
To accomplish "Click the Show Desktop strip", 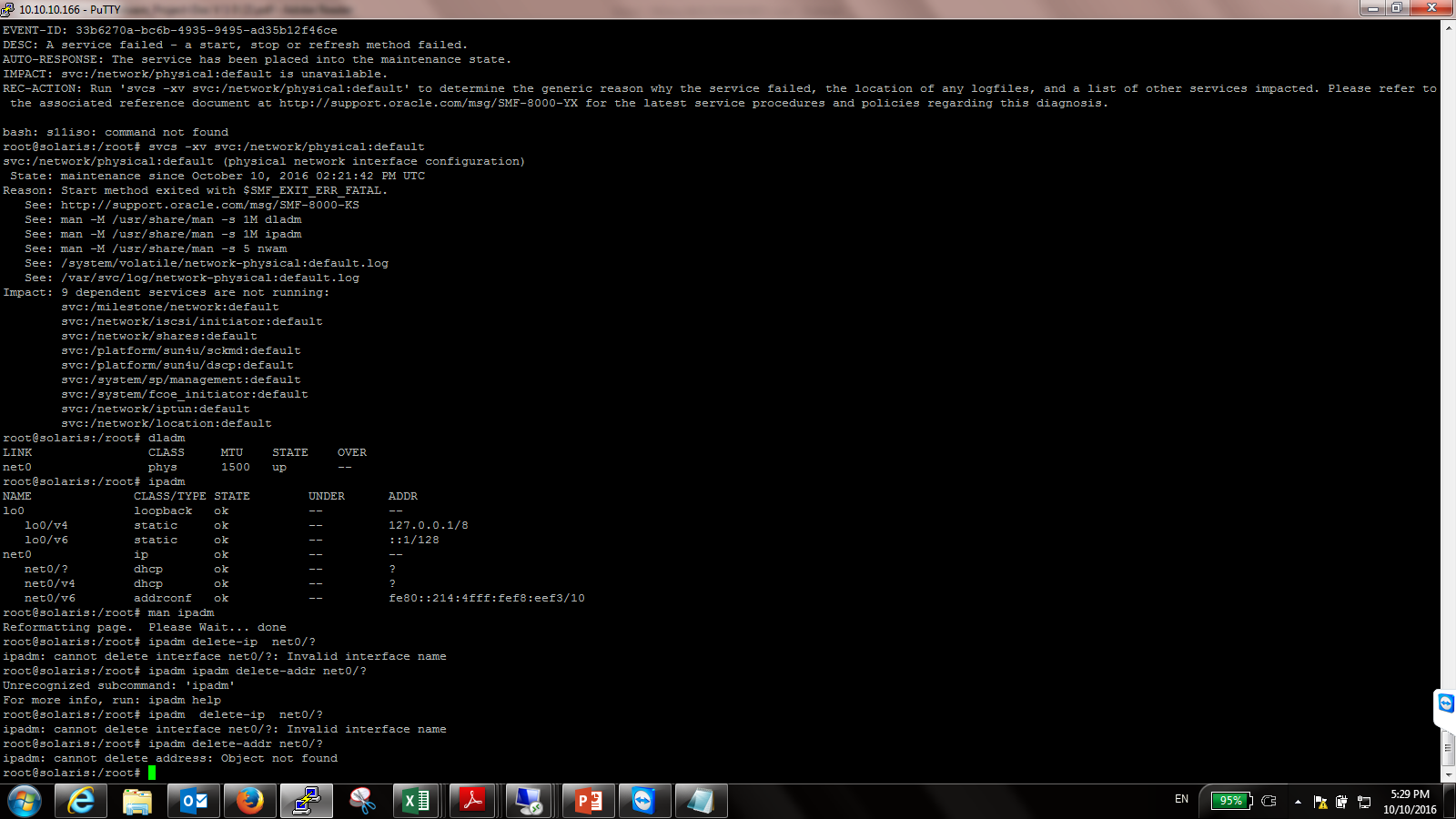I will [x=1450, y=801].
